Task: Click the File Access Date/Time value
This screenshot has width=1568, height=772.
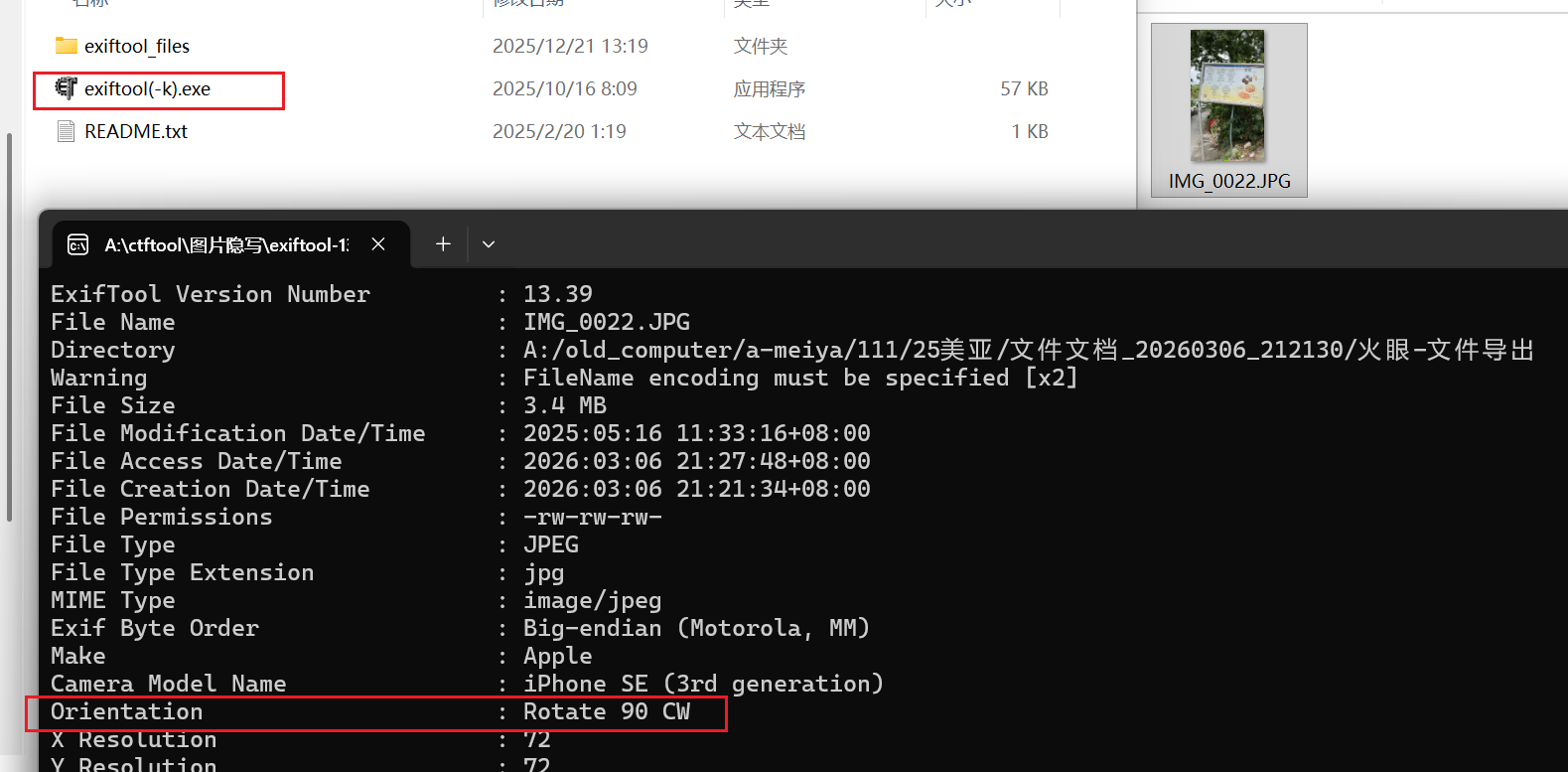Action: coord(697,461)
